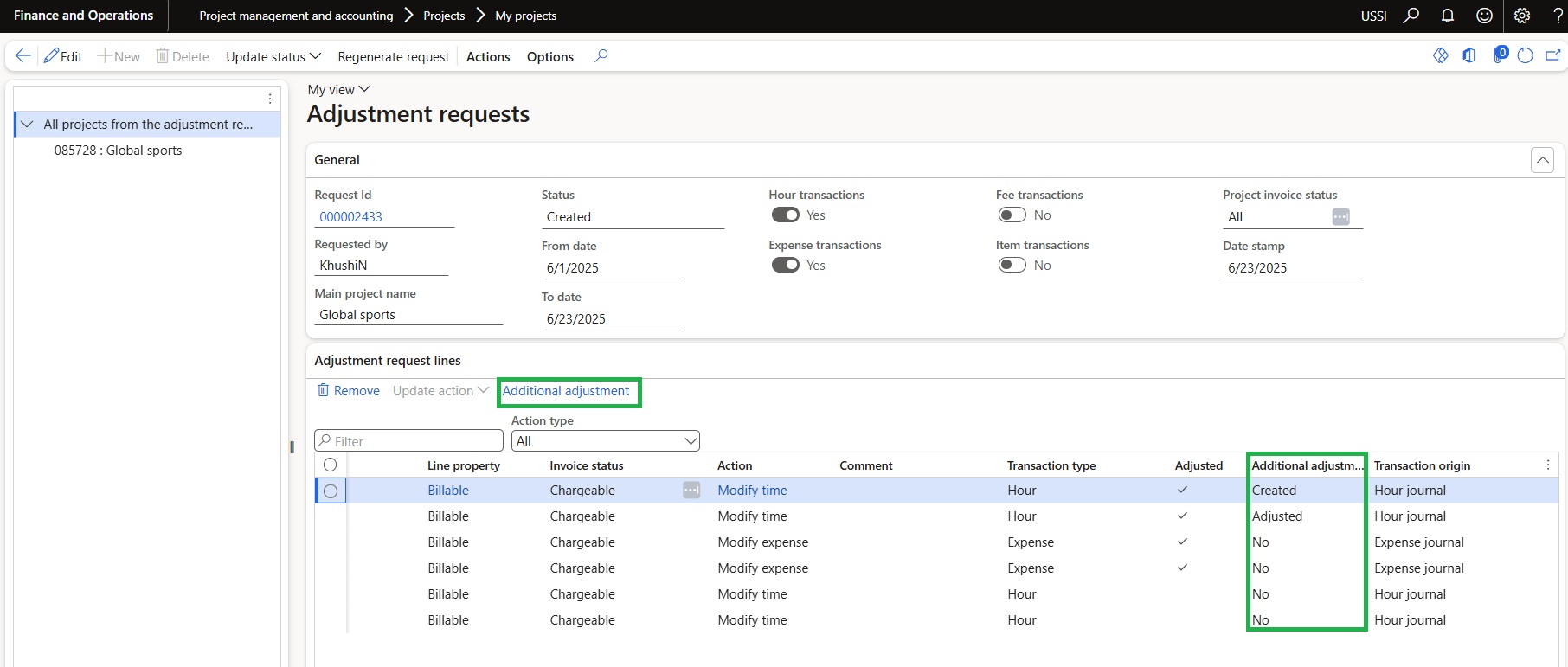
Task: Click the smiley feedback icon
Action: click(x=1484, y=16)
